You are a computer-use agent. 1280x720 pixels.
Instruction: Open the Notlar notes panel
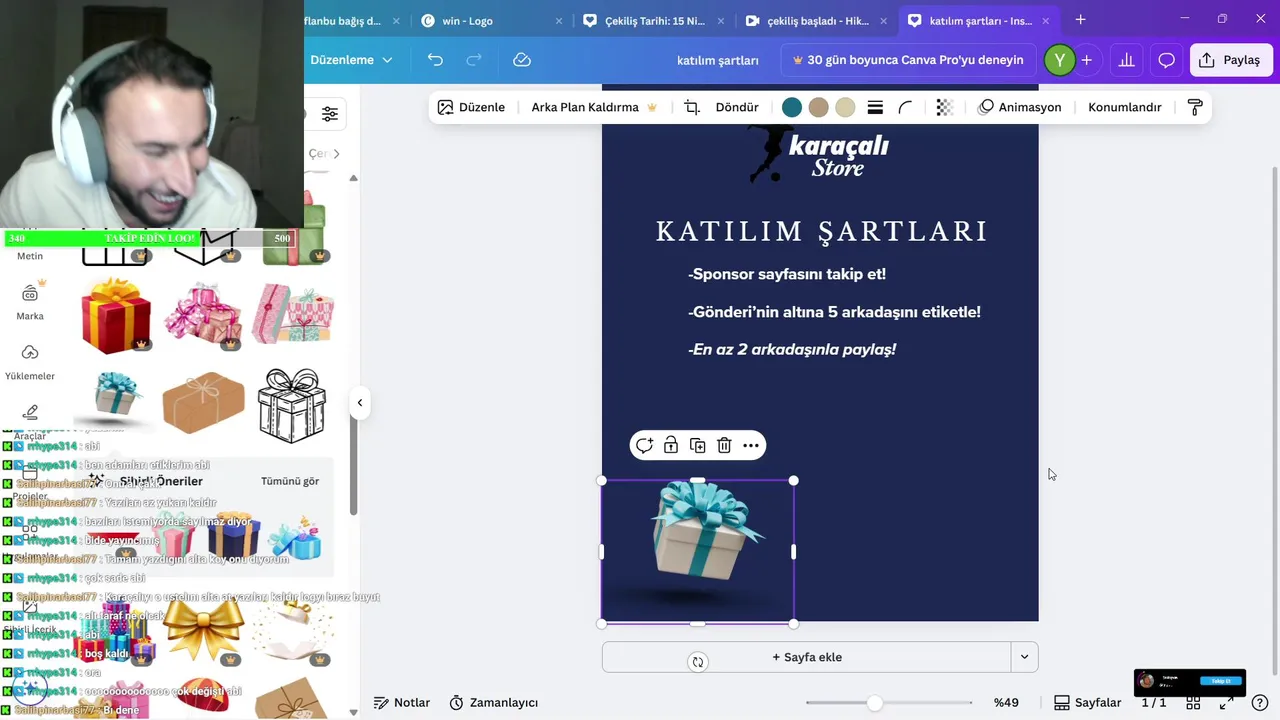tap(402, 703)
